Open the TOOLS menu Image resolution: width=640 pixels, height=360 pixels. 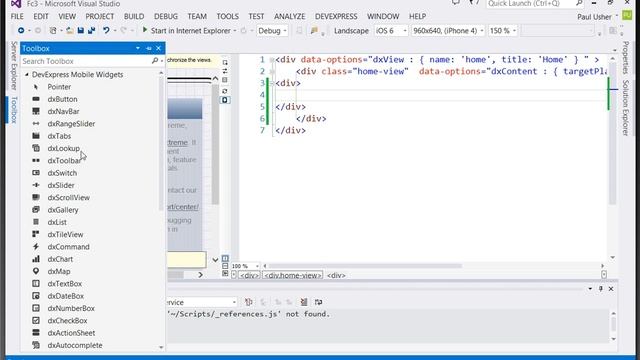227,16
